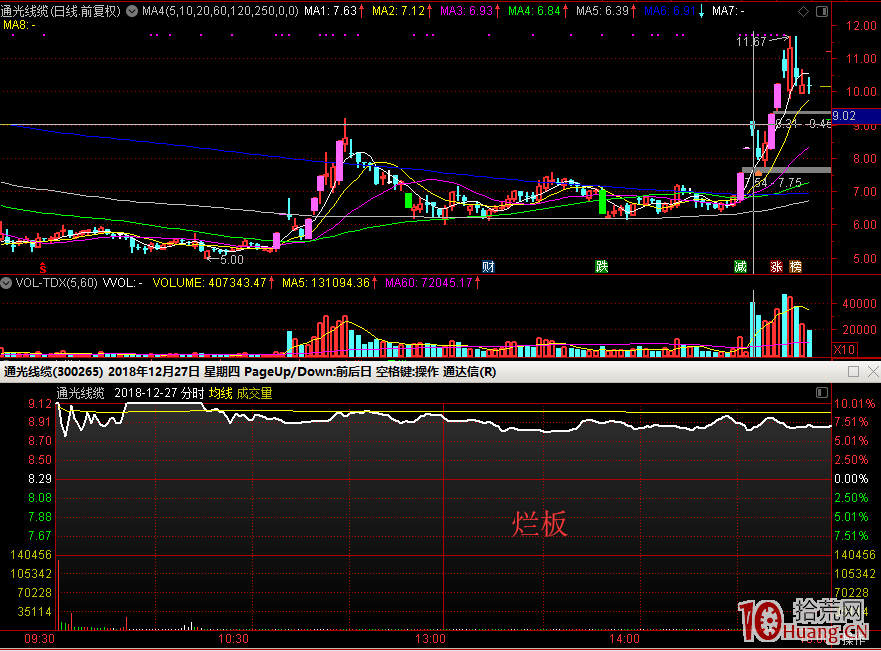
Task: Click the yellow 成交量 legend label
Action: [x=254, y=393]
